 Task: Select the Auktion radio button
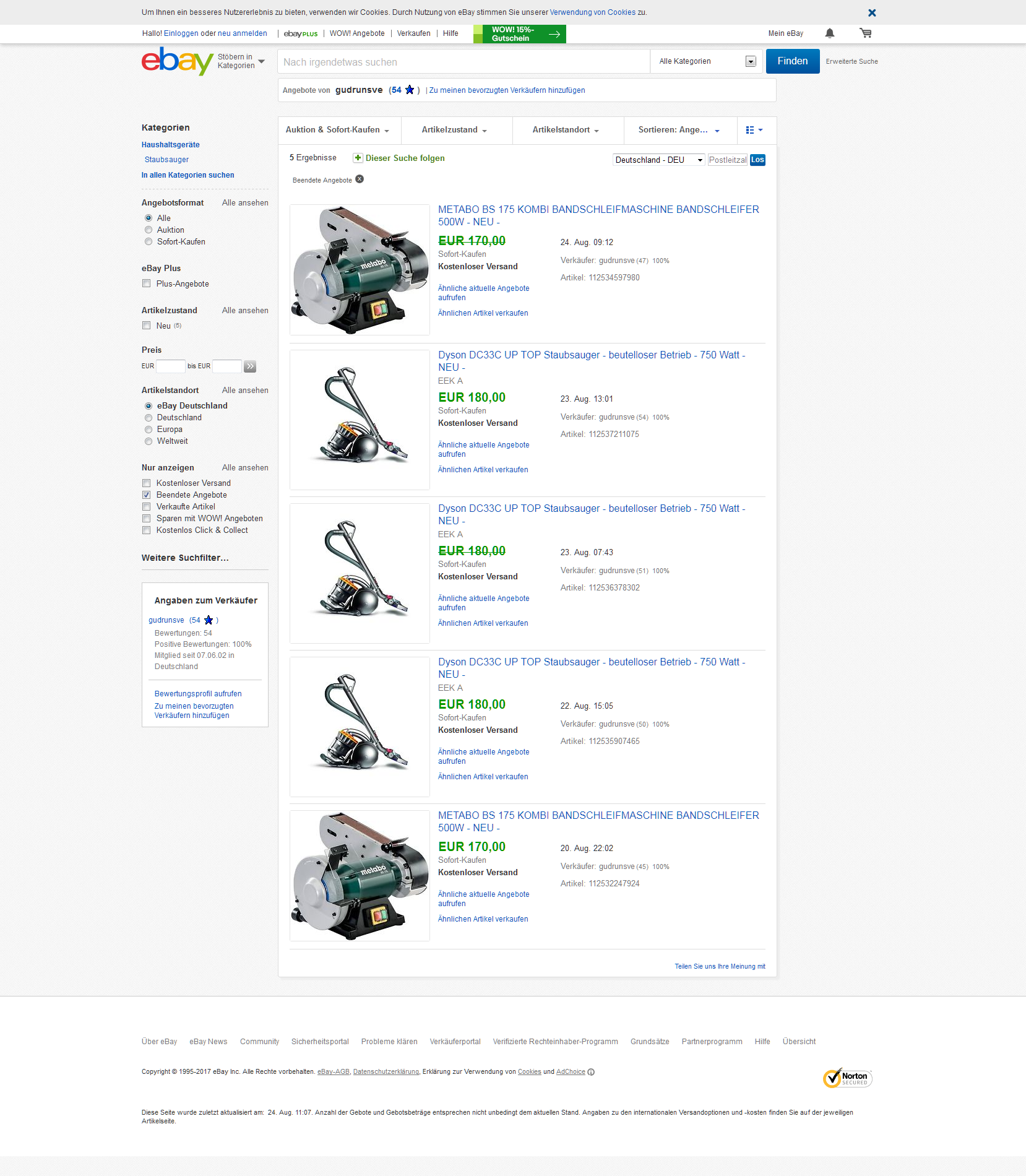pyautogui.click(x=149, y=230)
